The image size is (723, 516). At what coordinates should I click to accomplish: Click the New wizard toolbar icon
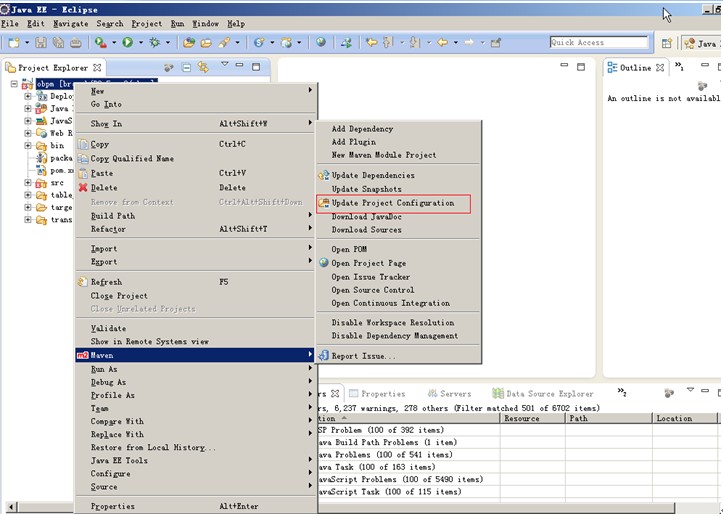pos(14,43)
